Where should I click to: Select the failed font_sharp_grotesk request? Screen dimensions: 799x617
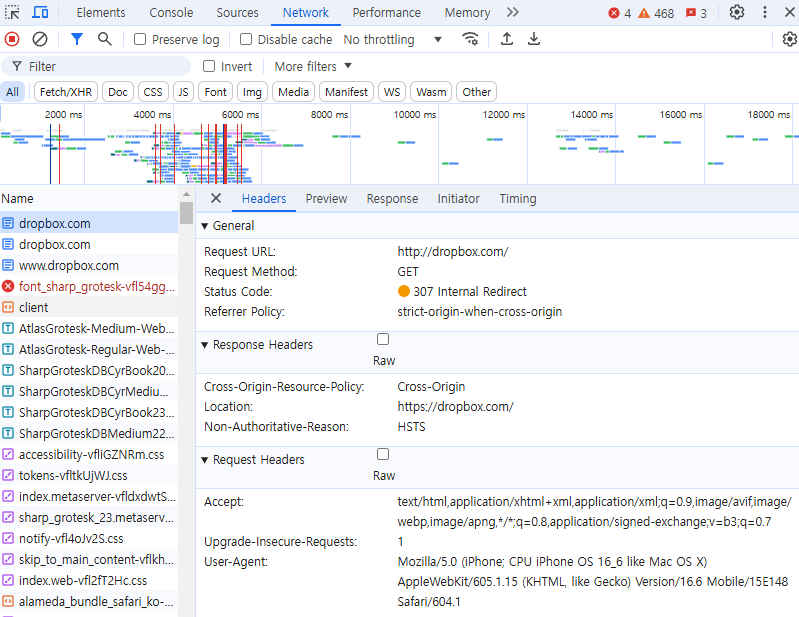pyautogui.click(x=89, y=286)
